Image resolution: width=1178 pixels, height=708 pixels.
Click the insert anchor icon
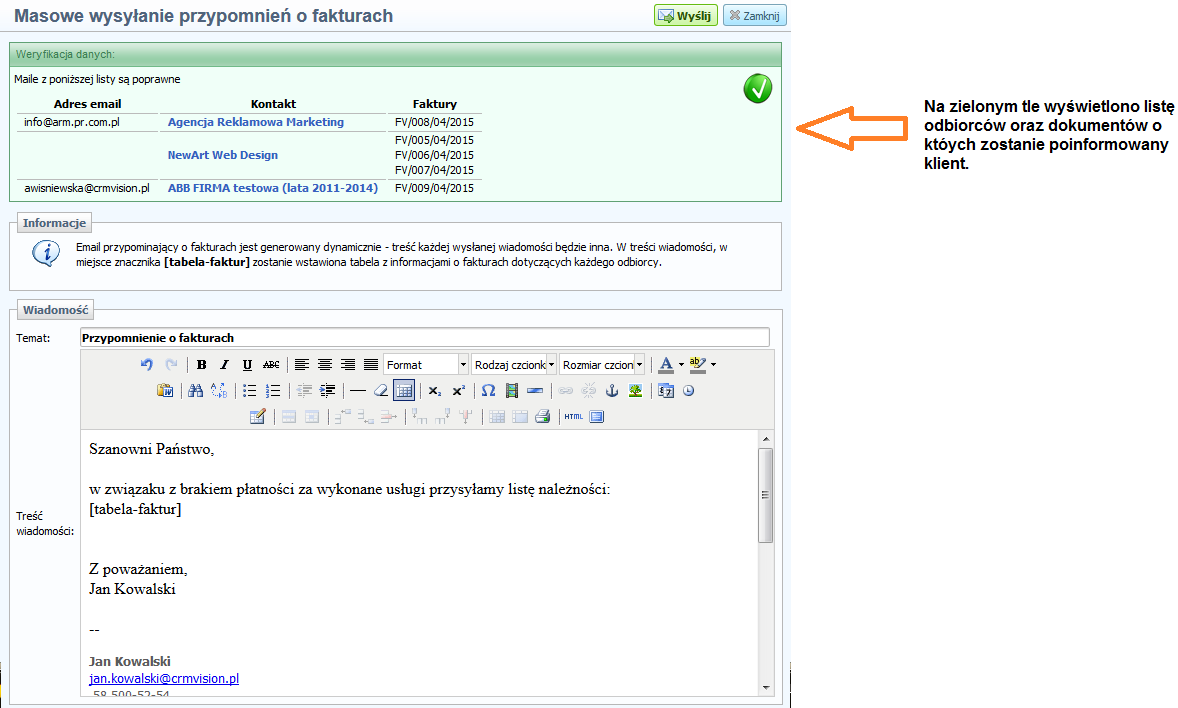coord(613,391)
